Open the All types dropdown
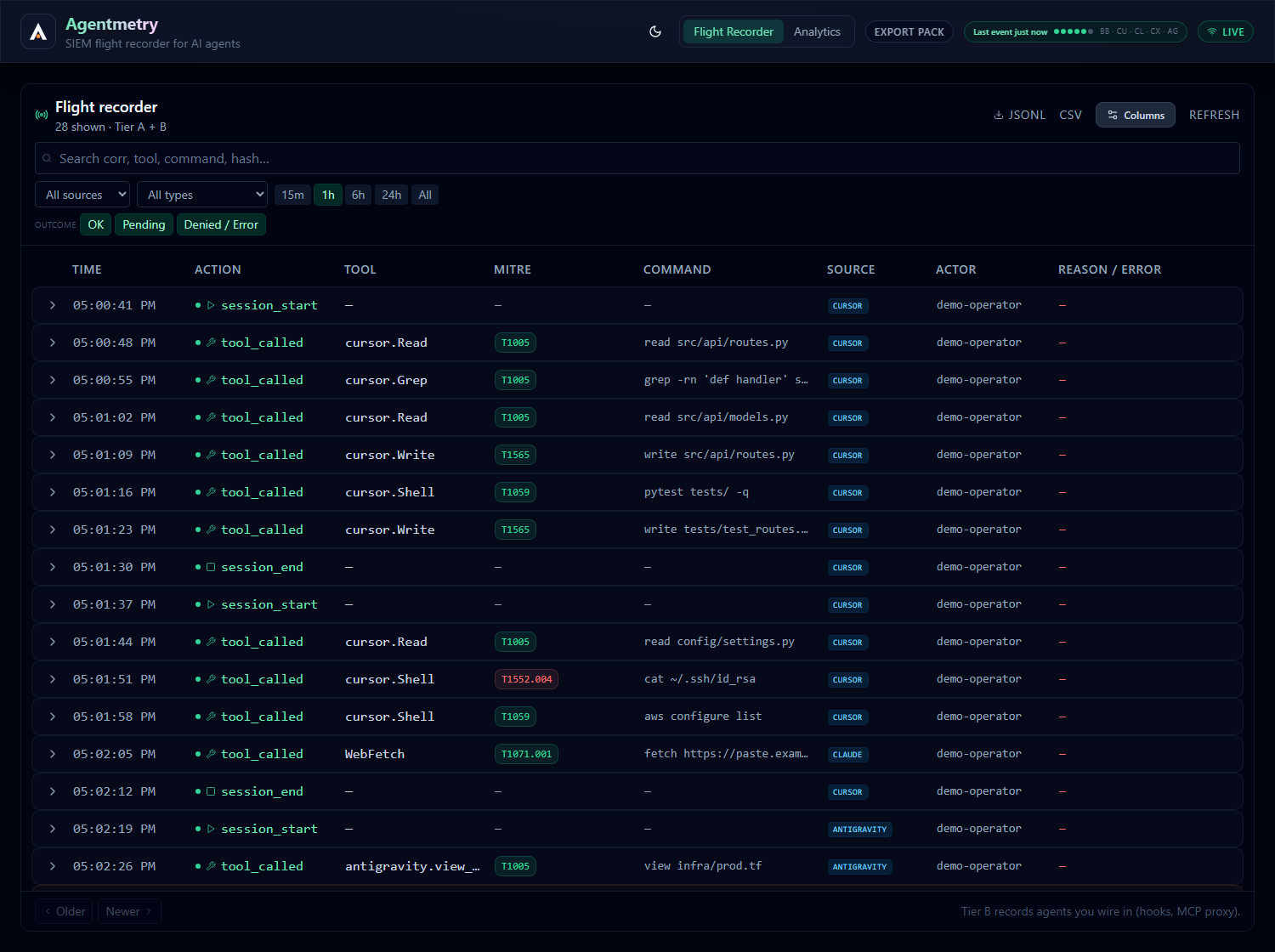Screen dimensions: 1275x952 [x=202, y=195]
